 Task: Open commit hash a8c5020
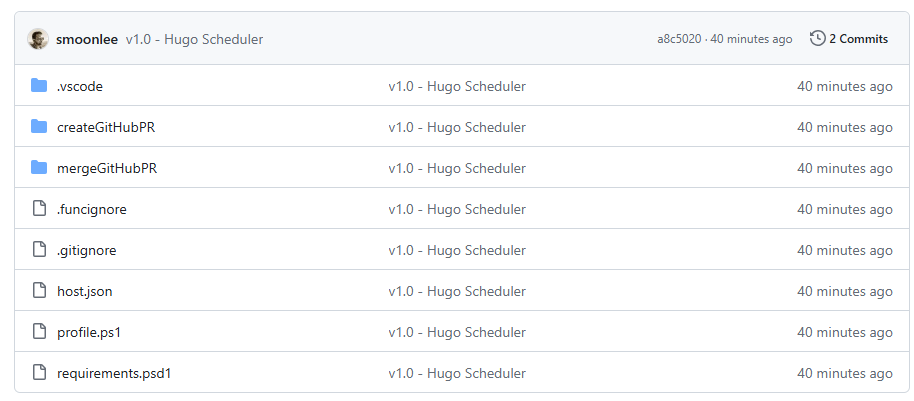[679, 39]
